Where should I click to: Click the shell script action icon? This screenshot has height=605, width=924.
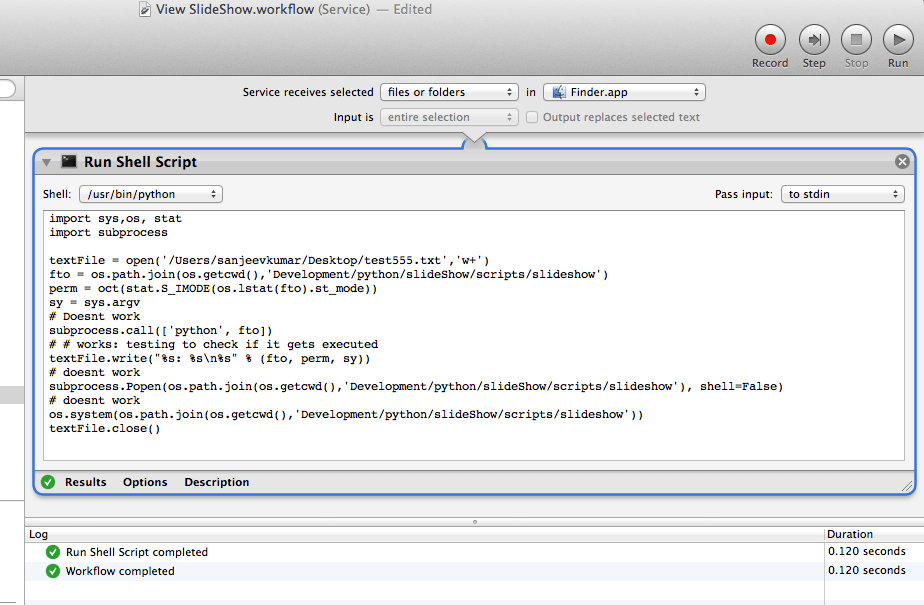(x=68, y=161)
